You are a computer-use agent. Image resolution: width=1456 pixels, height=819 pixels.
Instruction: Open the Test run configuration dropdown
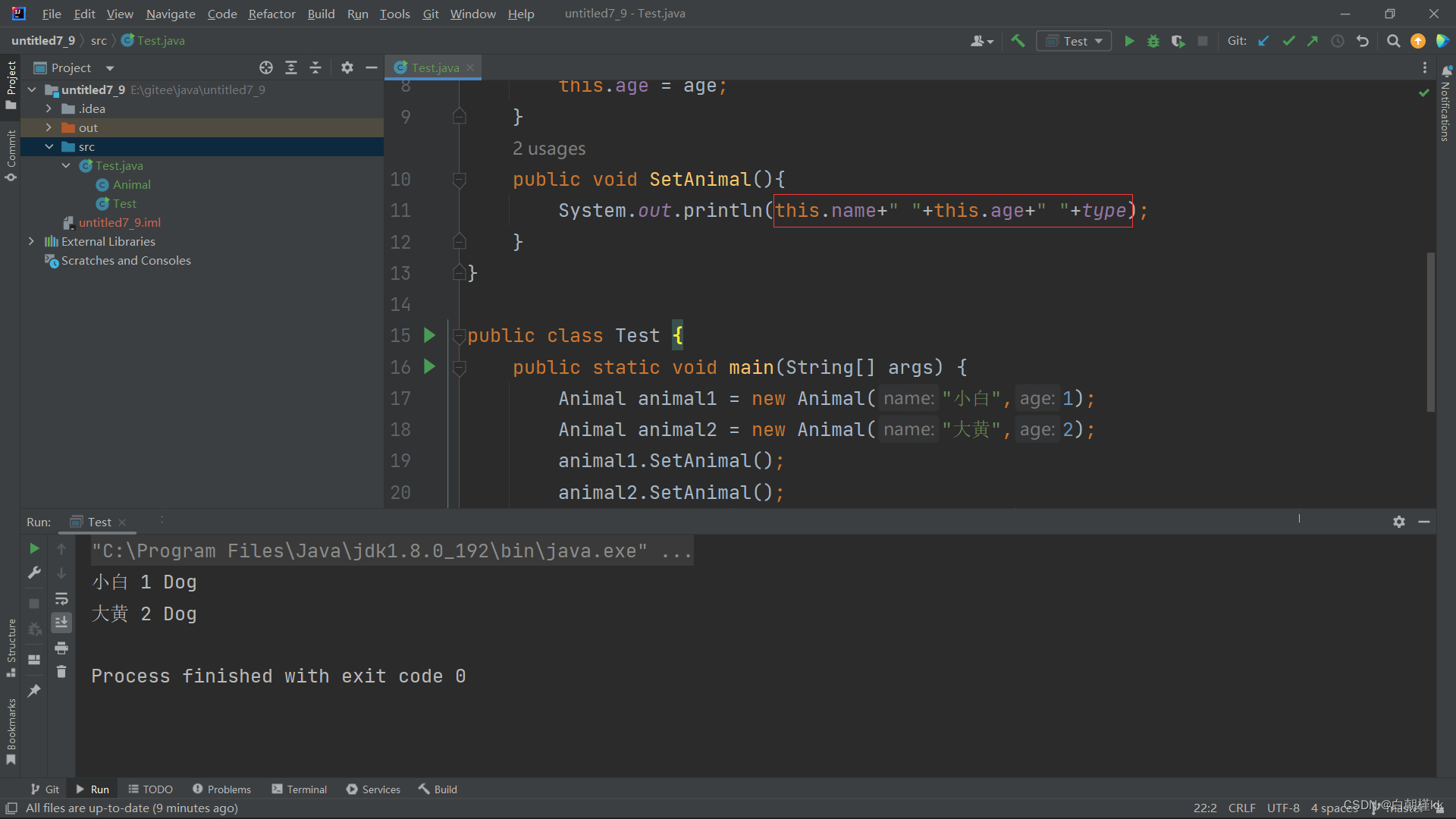[x=1074, y=41]
